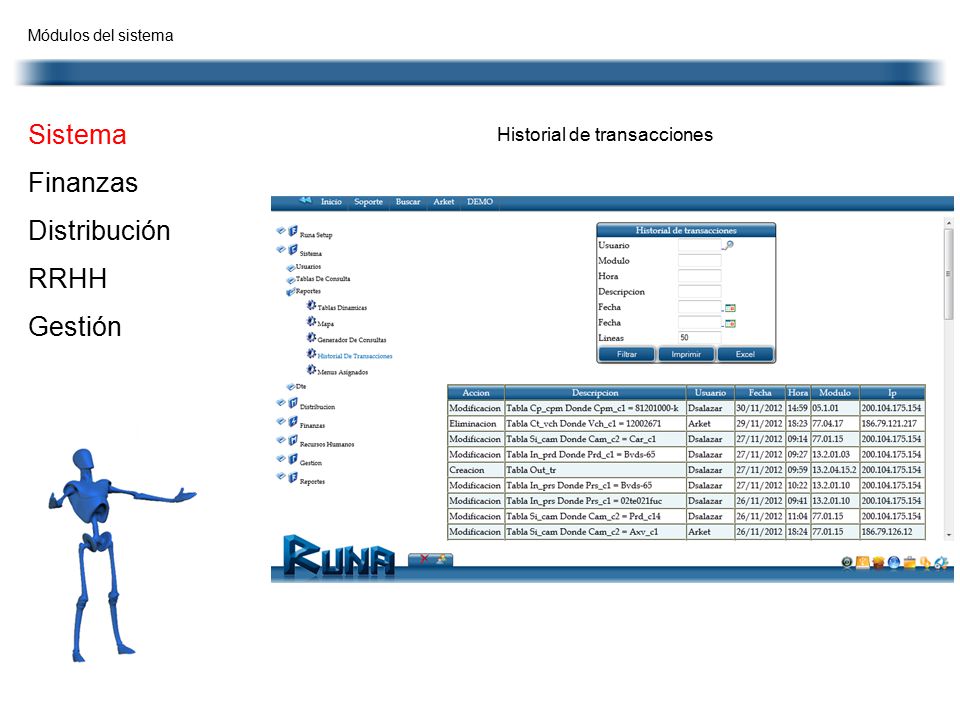Open calendar picker of second Fecha field

click(x=730, y=323)
